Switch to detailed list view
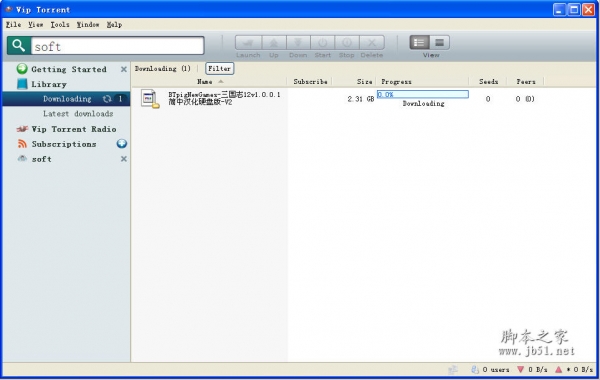Image resolution: width=600 pixels, height=380 pixels. click(x=419, y=42)
